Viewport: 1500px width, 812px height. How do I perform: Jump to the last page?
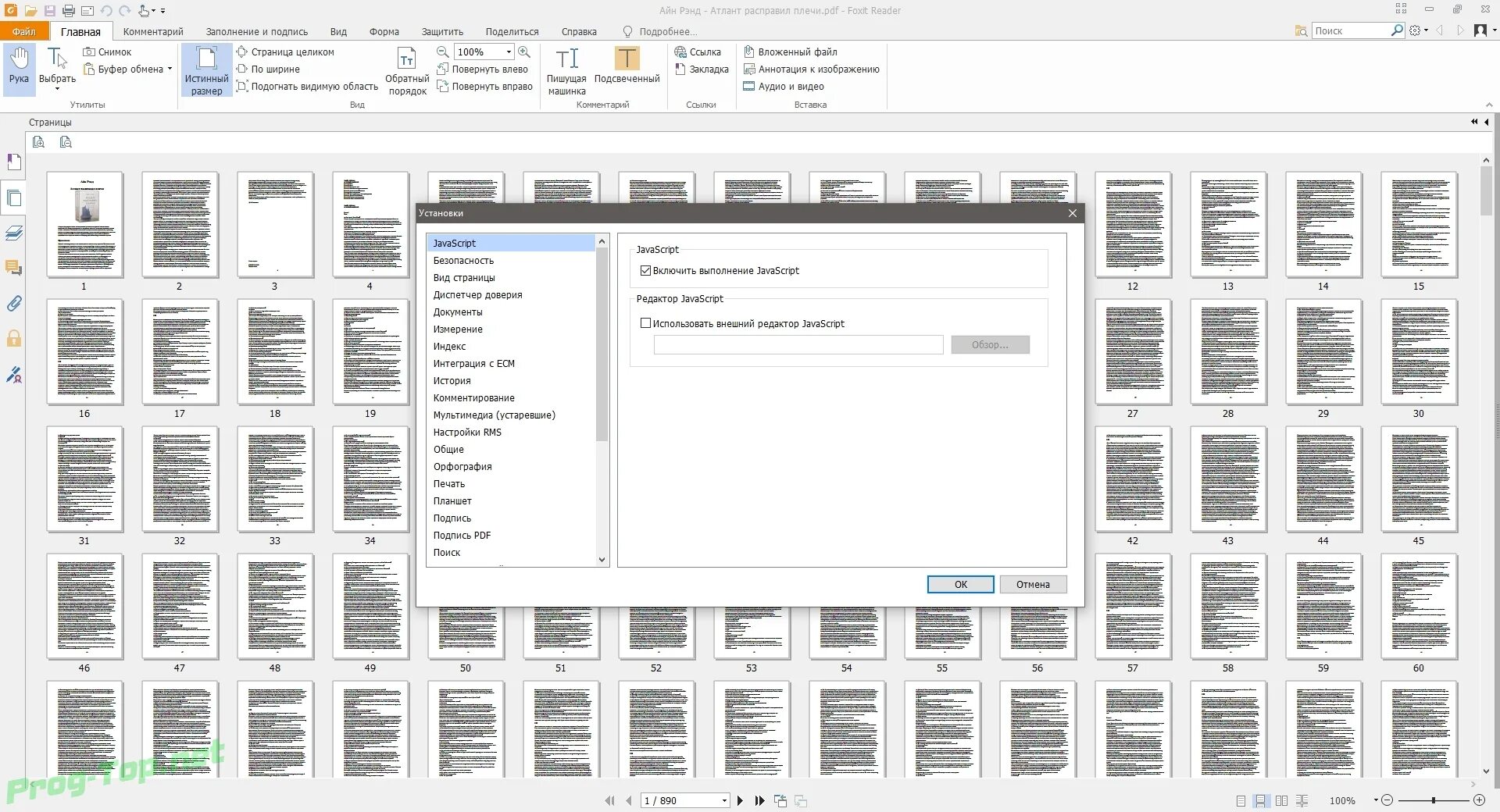click(759, 800)
